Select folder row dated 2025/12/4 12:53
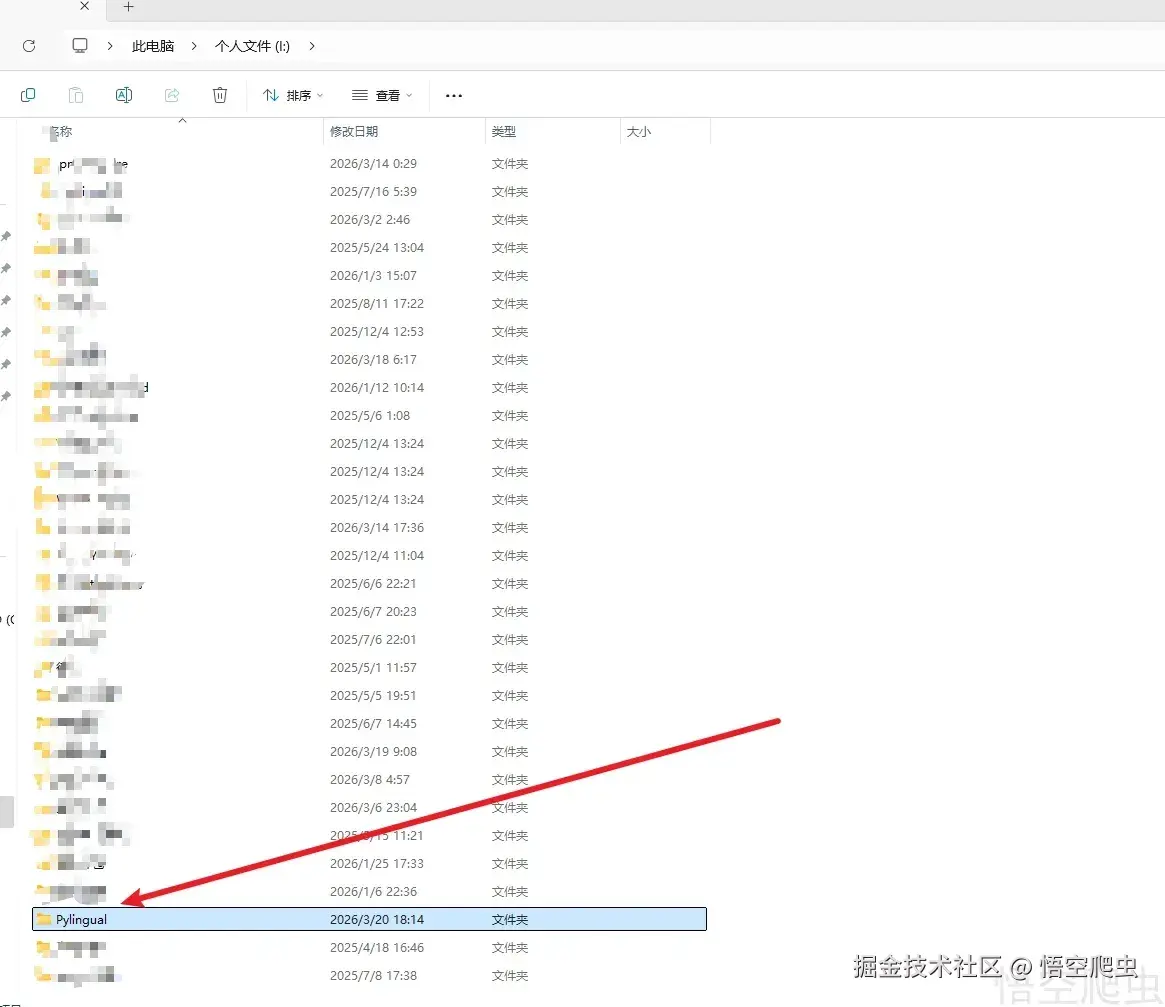 coord(369,331)
